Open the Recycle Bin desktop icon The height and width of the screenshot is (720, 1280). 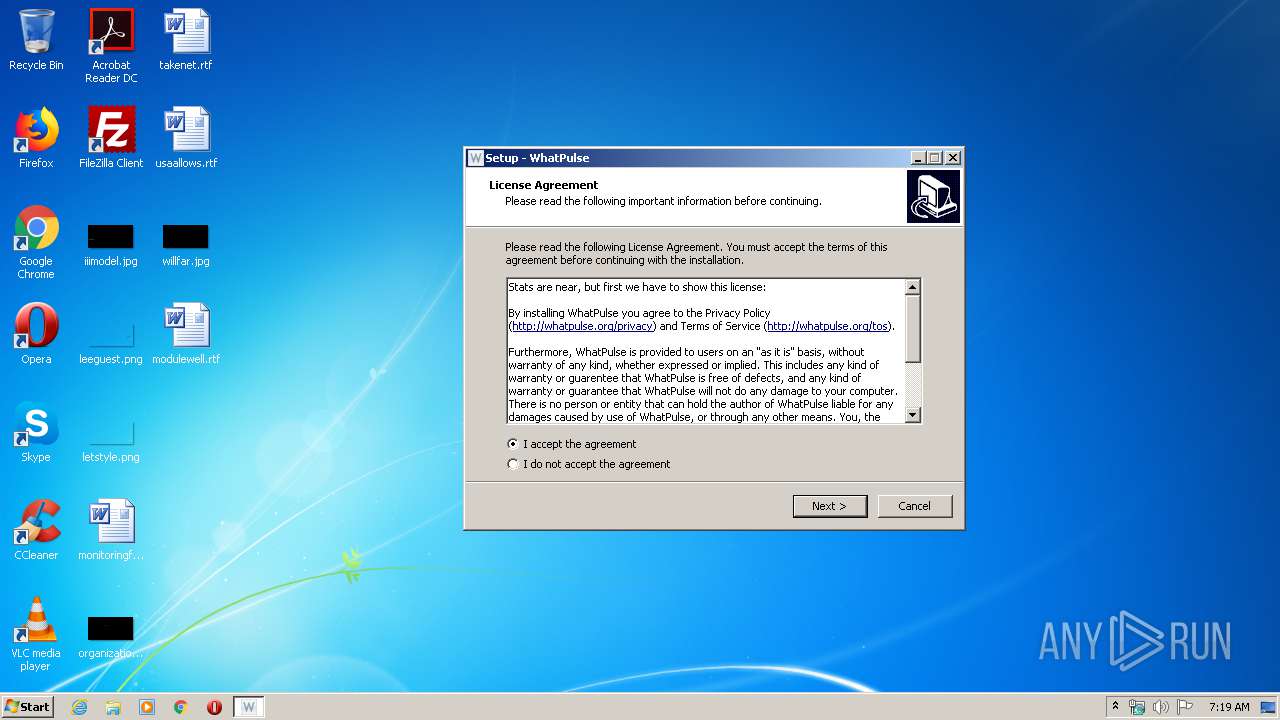point(36,40)
